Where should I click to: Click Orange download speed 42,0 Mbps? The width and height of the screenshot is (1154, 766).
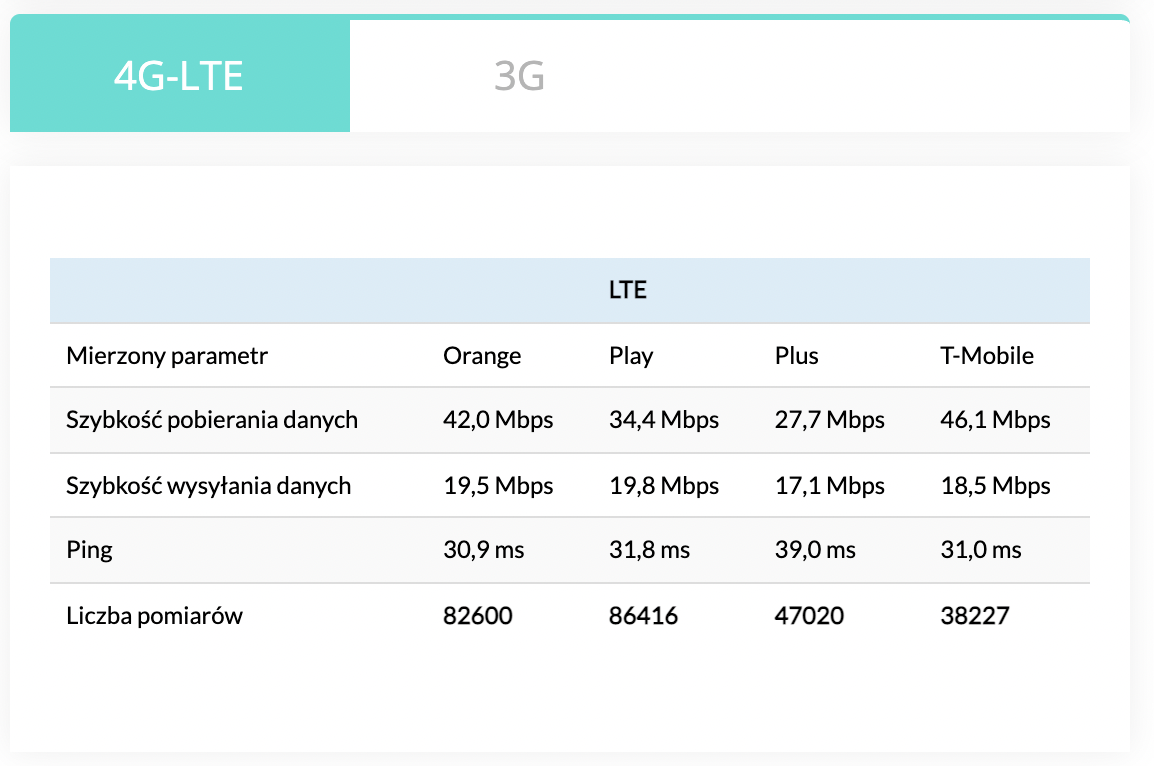click(x=498, y=420)
